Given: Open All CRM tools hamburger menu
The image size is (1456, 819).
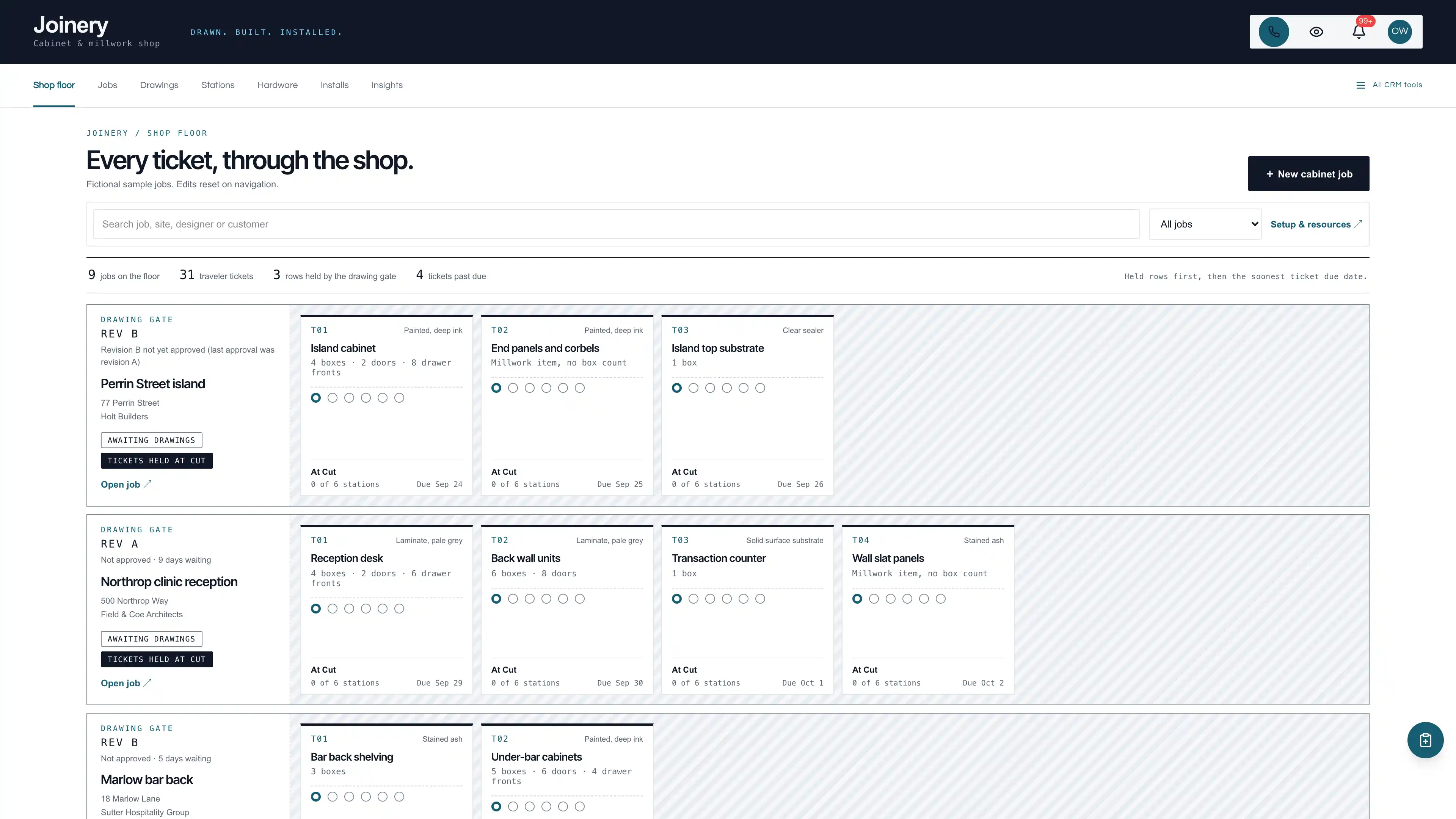Looking at the screenshot, I should point(1389,85).
